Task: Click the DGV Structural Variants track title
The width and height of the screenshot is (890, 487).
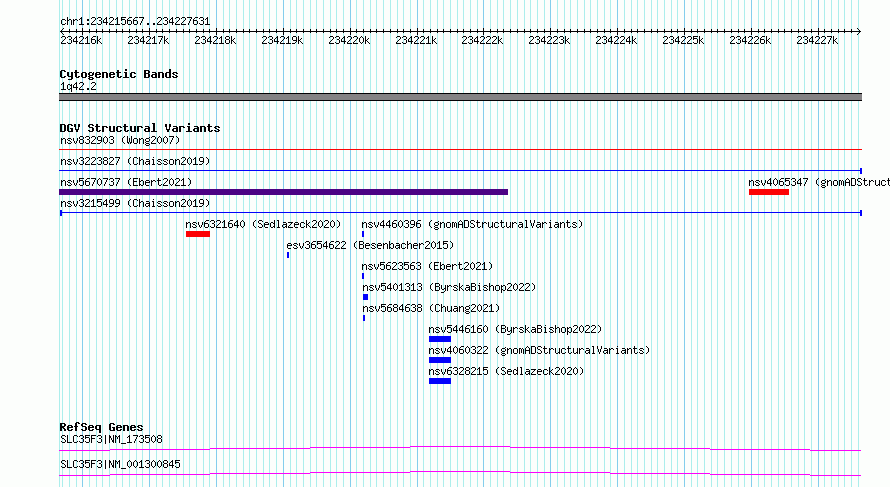Action: (140, 128)
